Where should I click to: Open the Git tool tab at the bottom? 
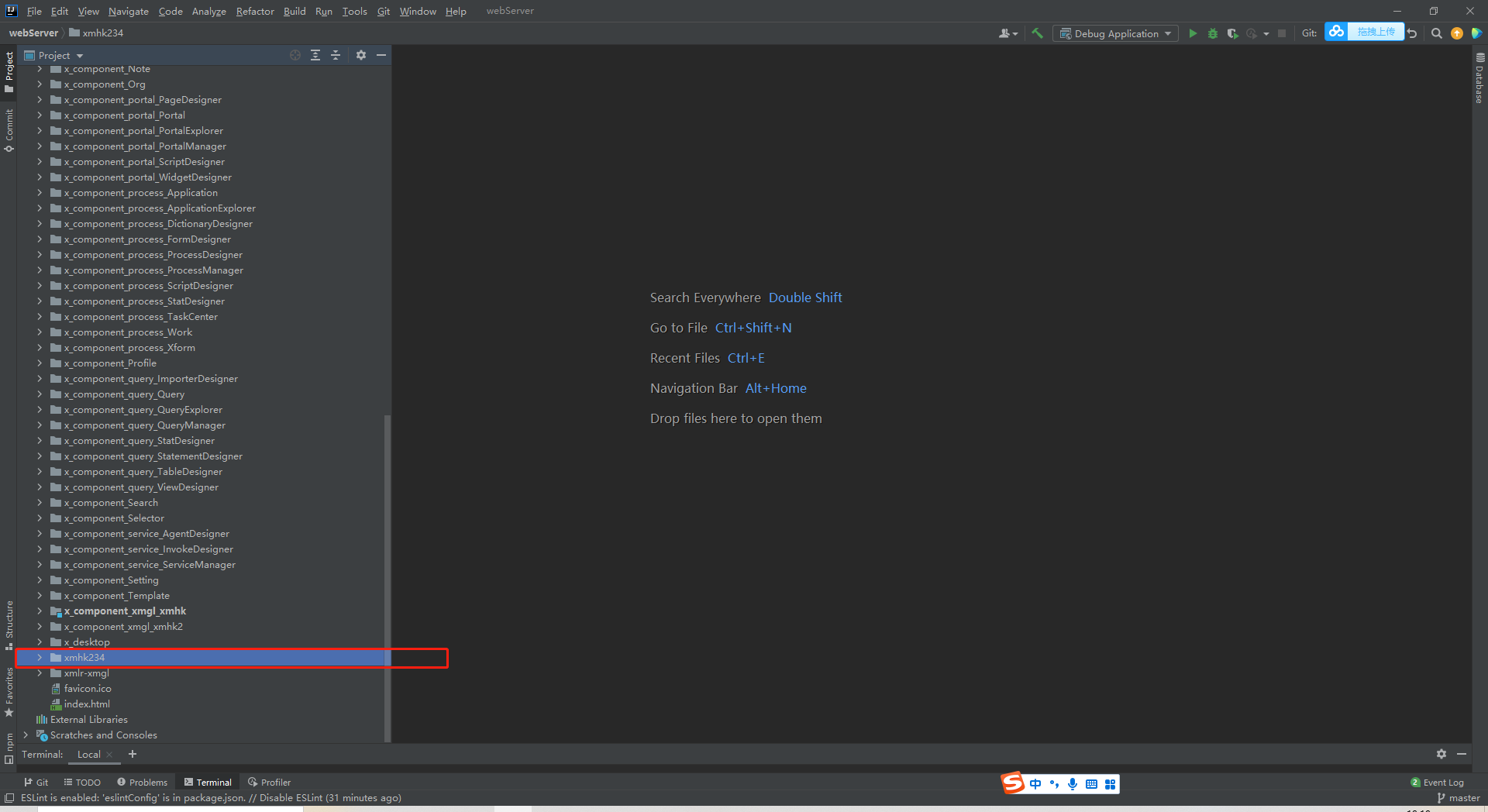(x=36, y=783)
